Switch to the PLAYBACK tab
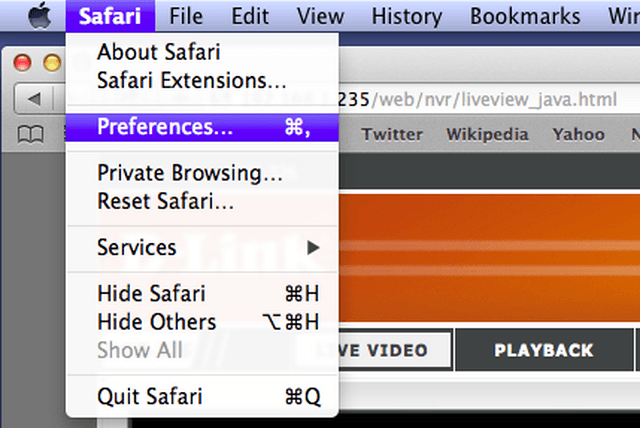The image size is (640, 428). [544, 350]
